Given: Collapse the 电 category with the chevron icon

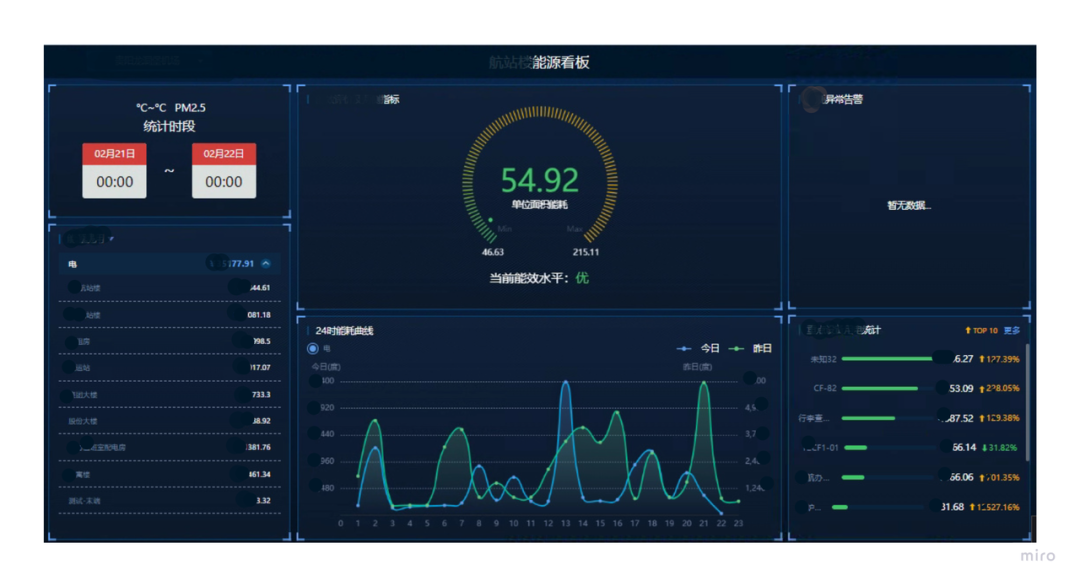Looking at the screenshot, I should 266,264.
